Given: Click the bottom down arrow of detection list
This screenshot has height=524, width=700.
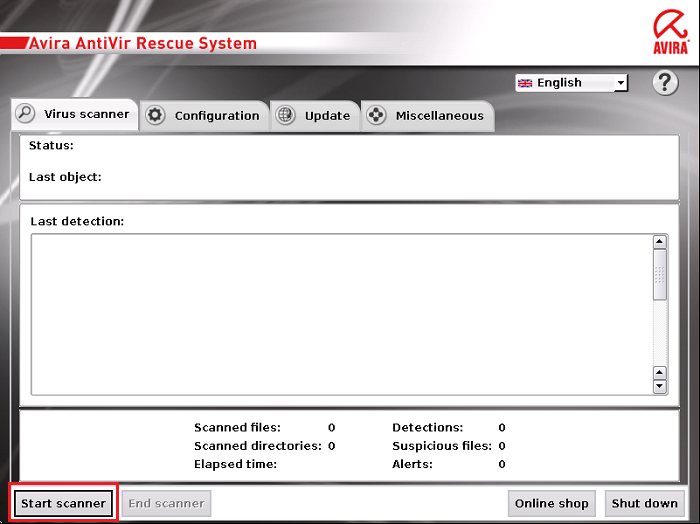Looking at the screenshot, I should click(x=660, y=386).
